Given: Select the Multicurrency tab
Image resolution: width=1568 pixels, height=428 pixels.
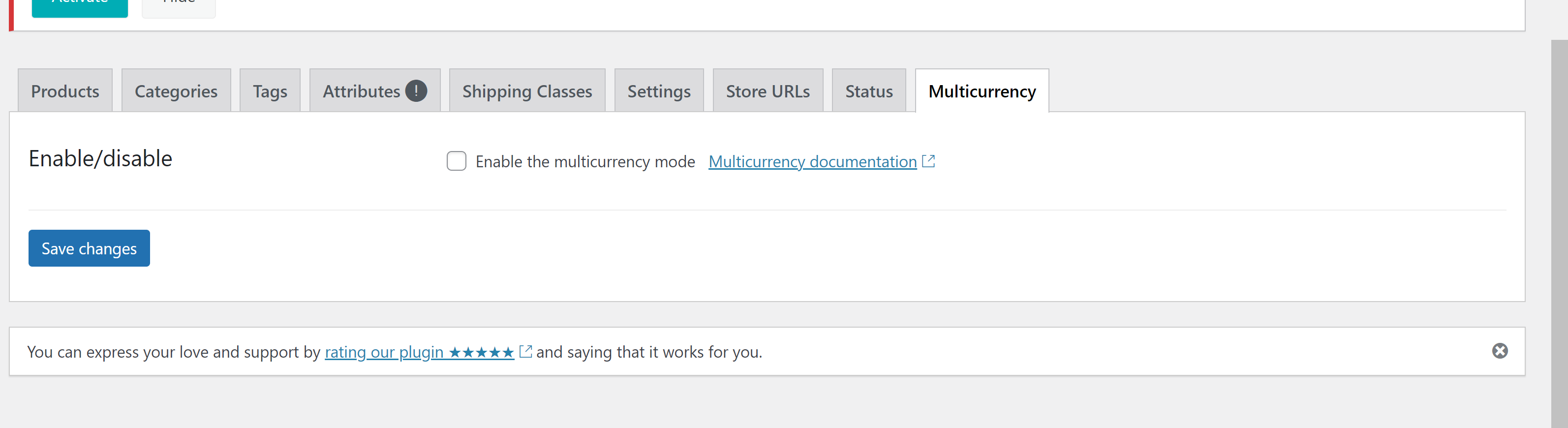Looking at the screenshot, I should (982, 92).
